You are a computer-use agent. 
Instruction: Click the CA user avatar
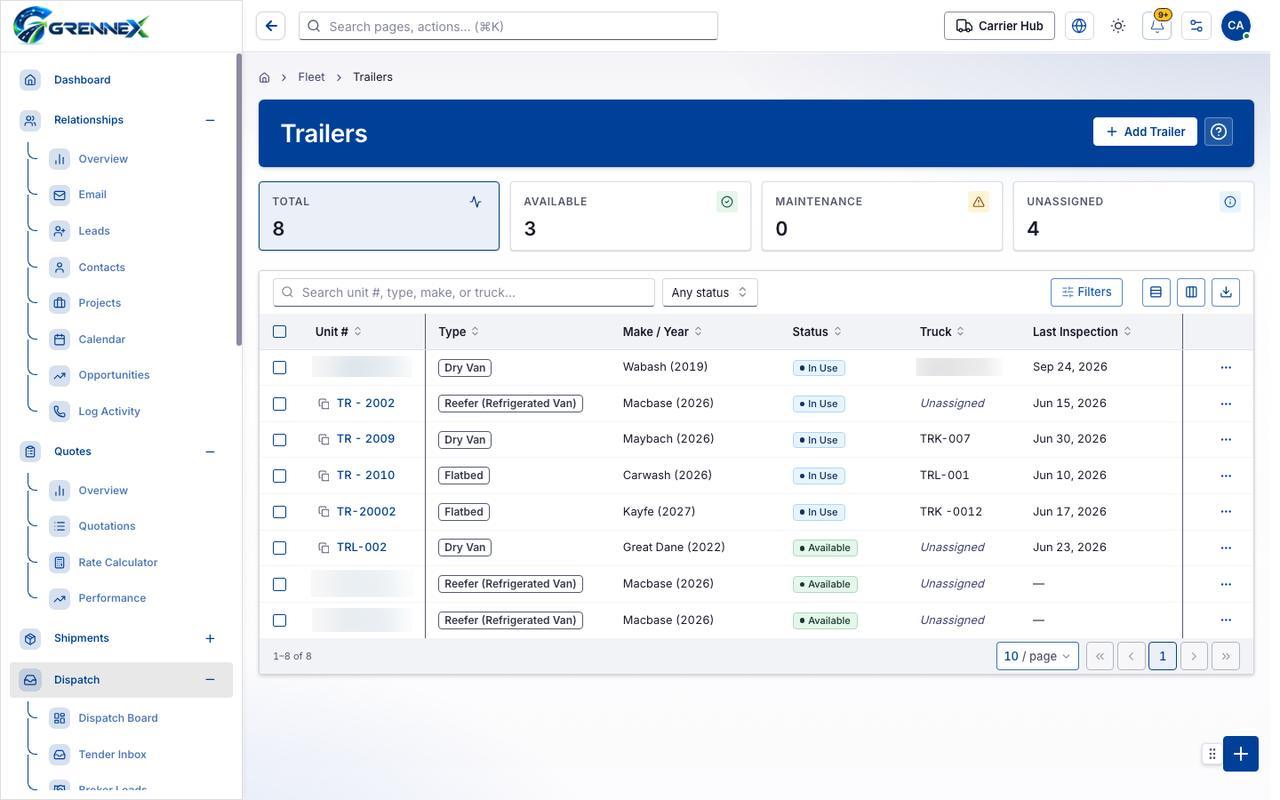(1236, 26)
